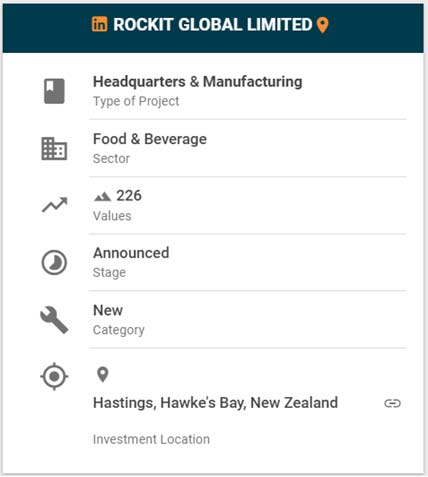Viewport: 428px width, 477px height.
Task: Click the orange map pin in header
Action: point(322,25)
